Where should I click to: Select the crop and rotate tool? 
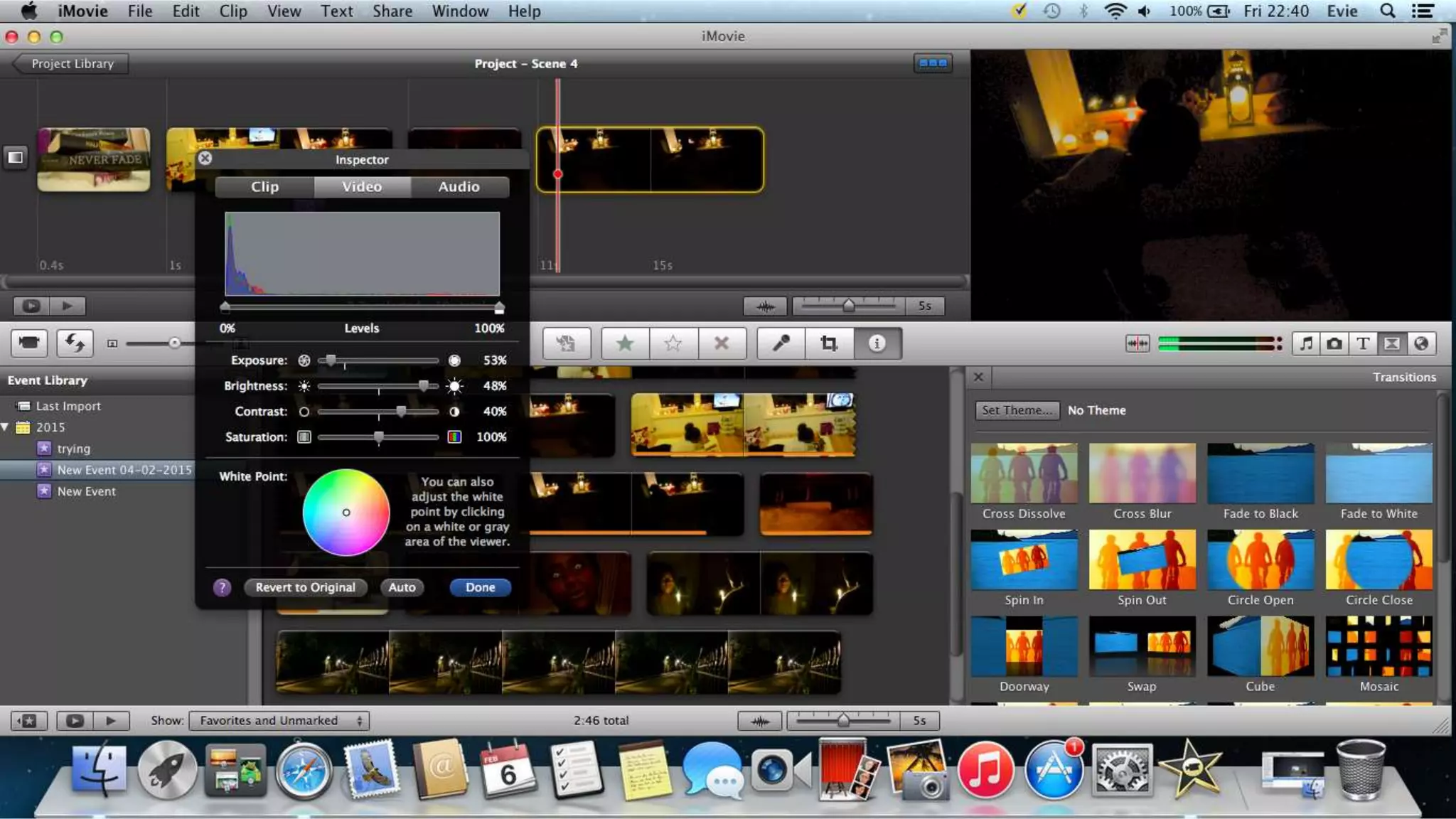click(x=829, y=343)
